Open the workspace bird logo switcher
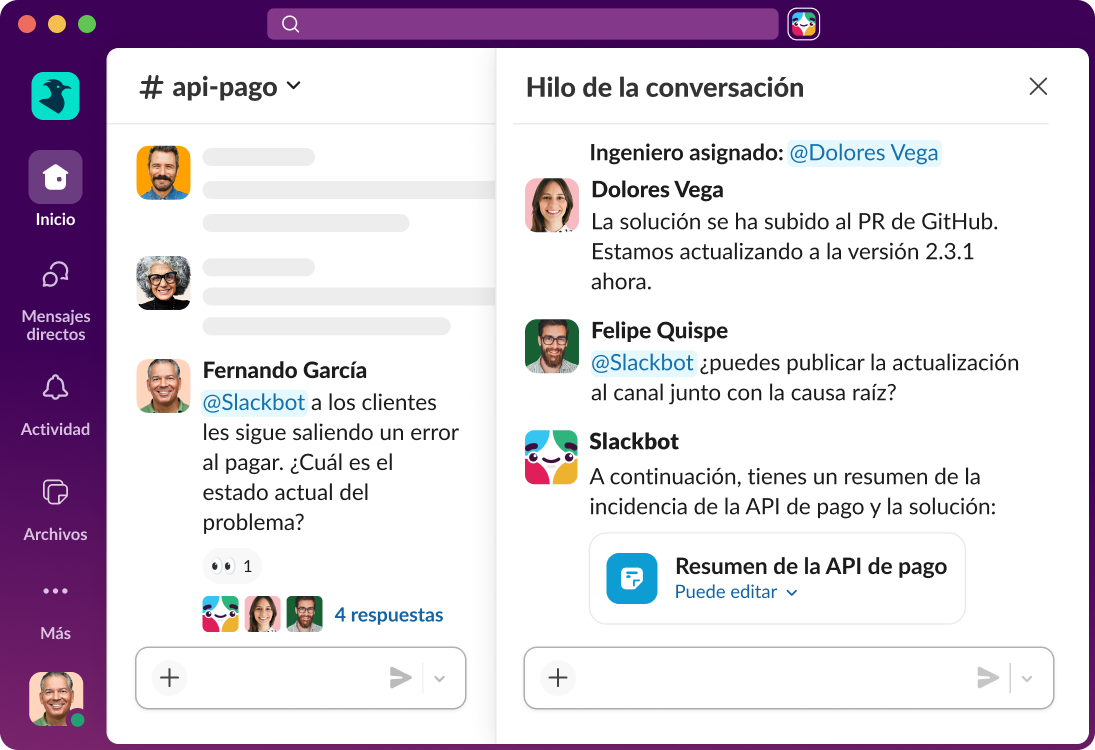The image size is (1095, 750). [55, 96]
